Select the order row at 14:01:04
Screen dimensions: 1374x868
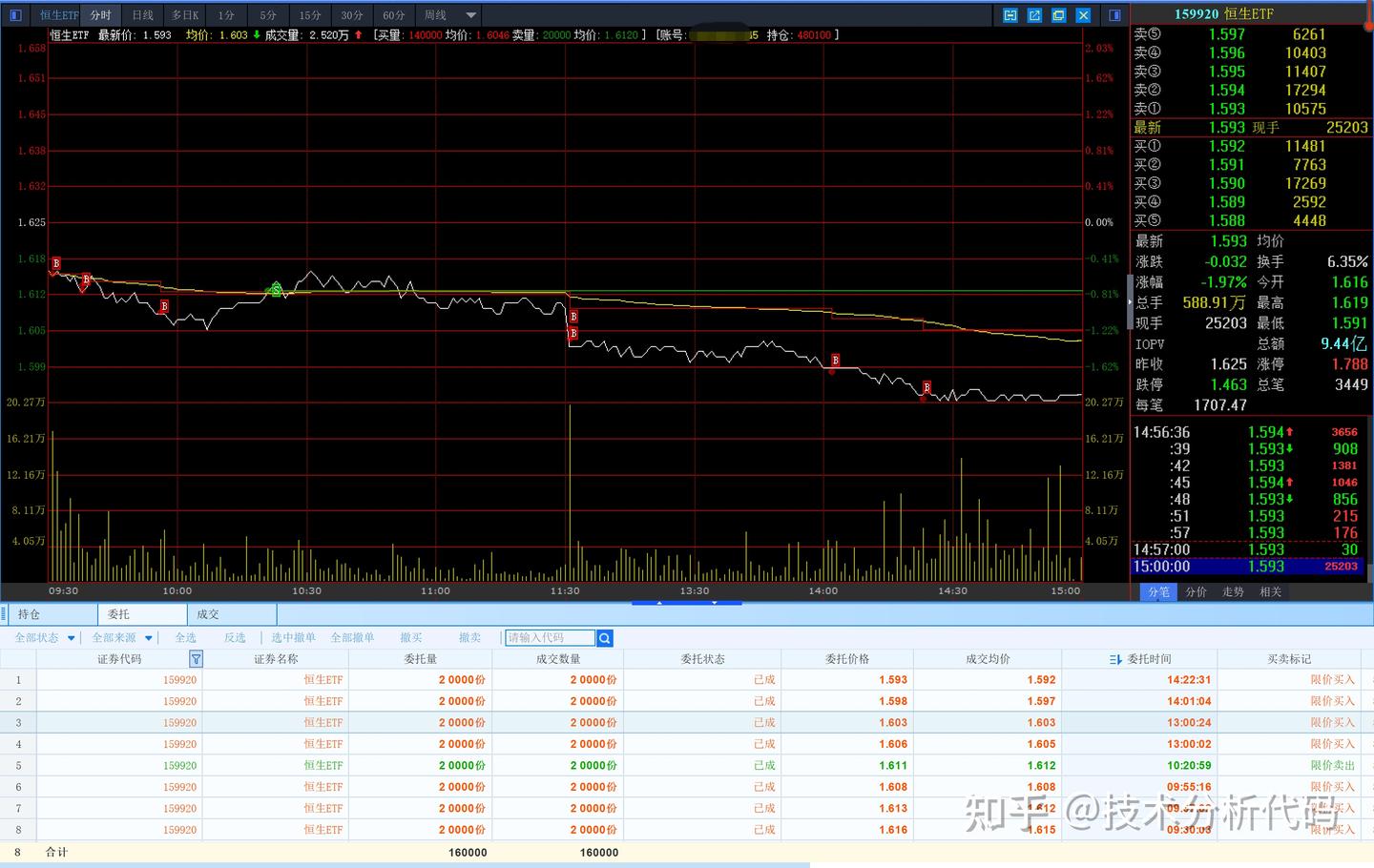pyautogui.click(x=687, y=701)
